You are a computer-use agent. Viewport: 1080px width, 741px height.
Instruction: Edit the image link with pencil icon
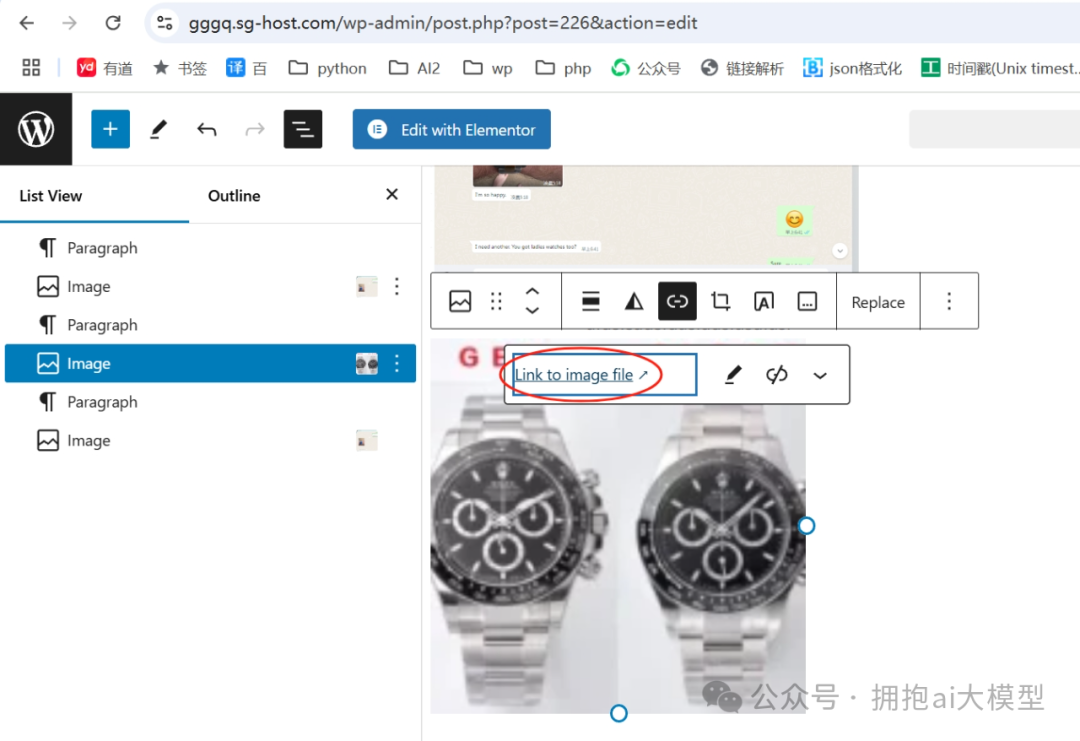733,374
